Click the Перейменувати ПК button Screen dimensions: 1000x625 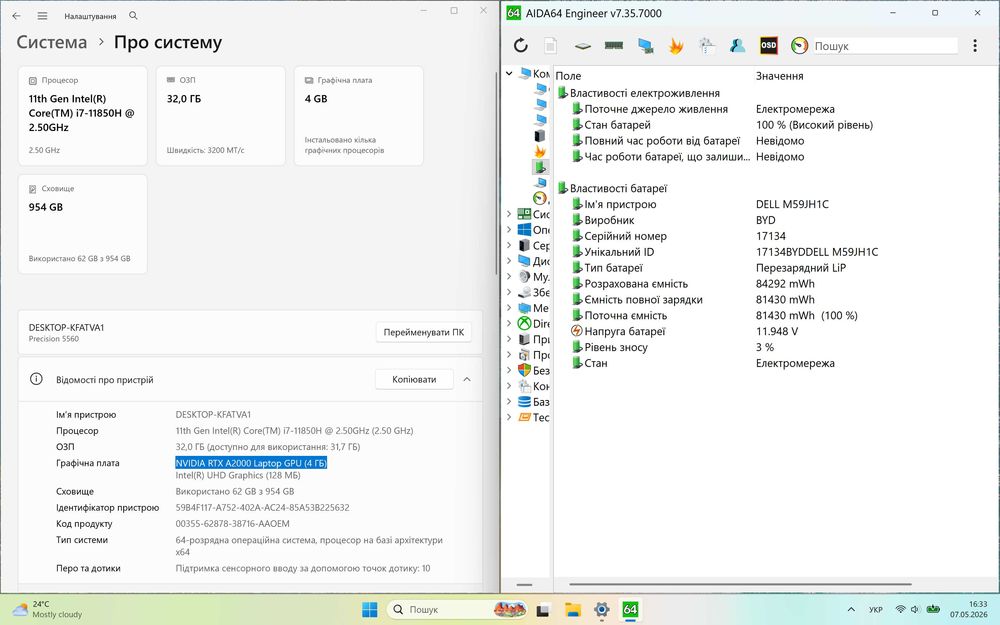[423, 332]
